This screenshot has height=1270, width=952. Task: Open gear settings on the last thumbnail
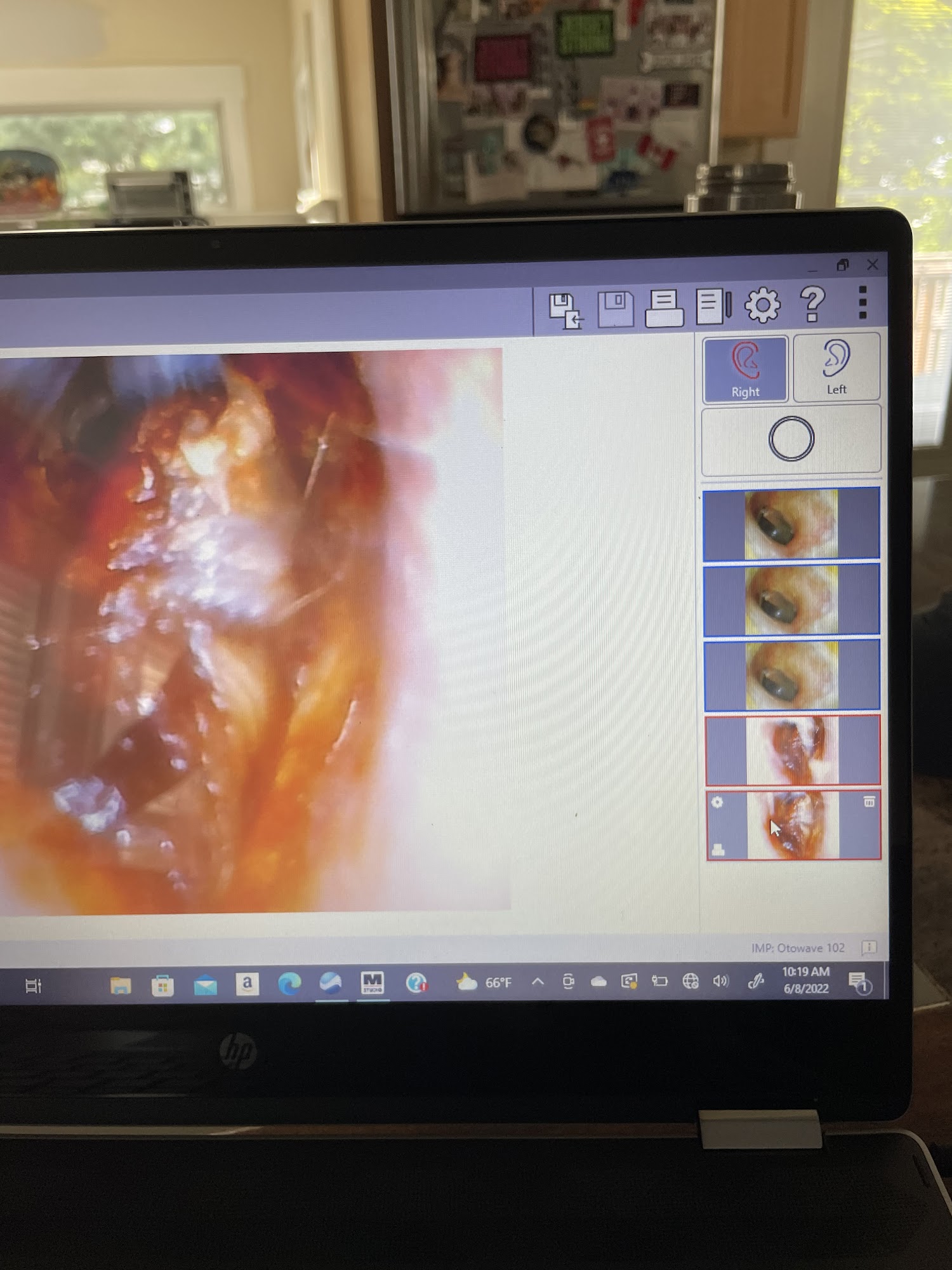pyautogui.click(x=717, y=802)
